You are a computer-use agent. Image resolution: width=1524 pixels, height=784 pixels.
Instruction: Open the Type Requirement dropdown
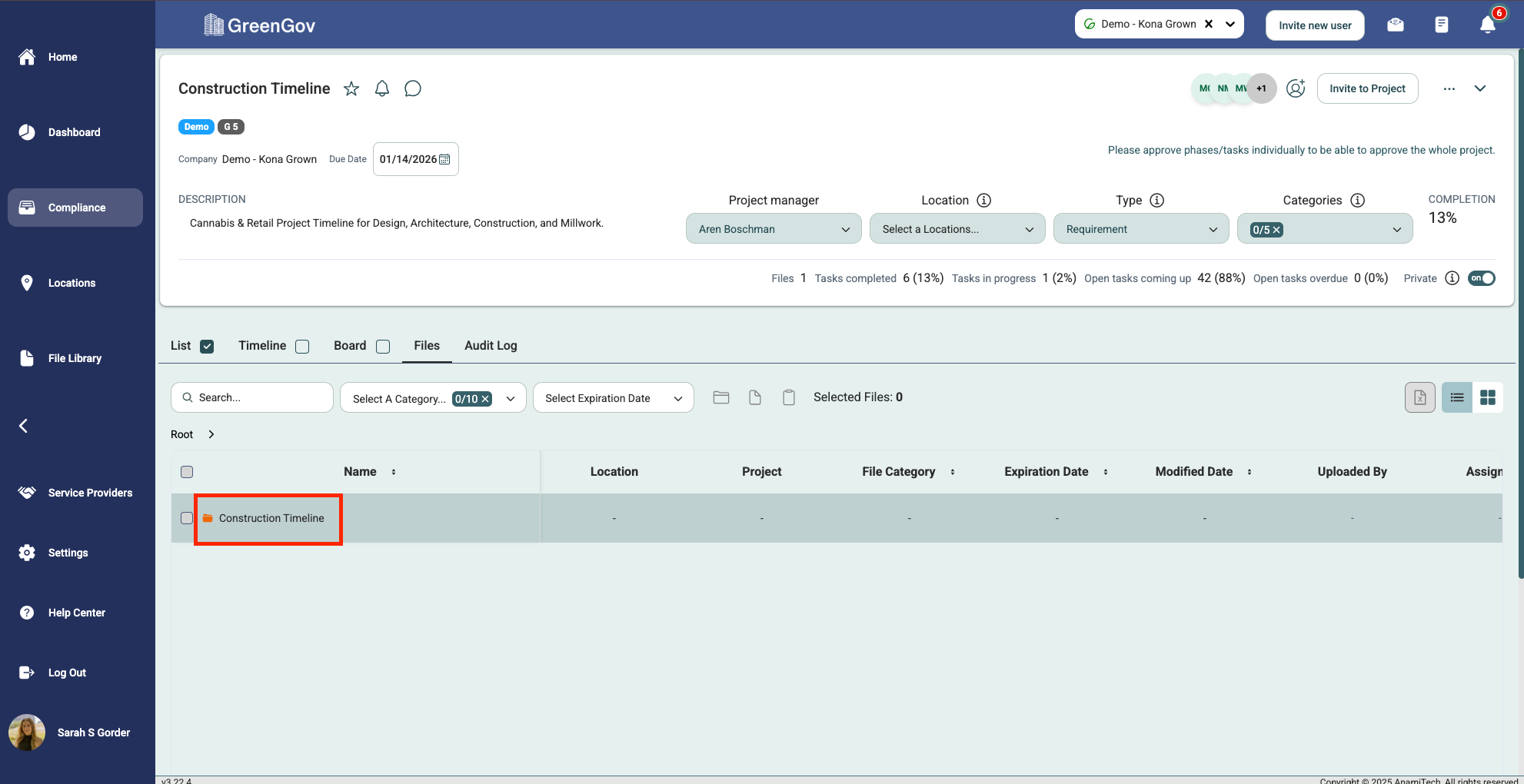(x=1140, y=229)
